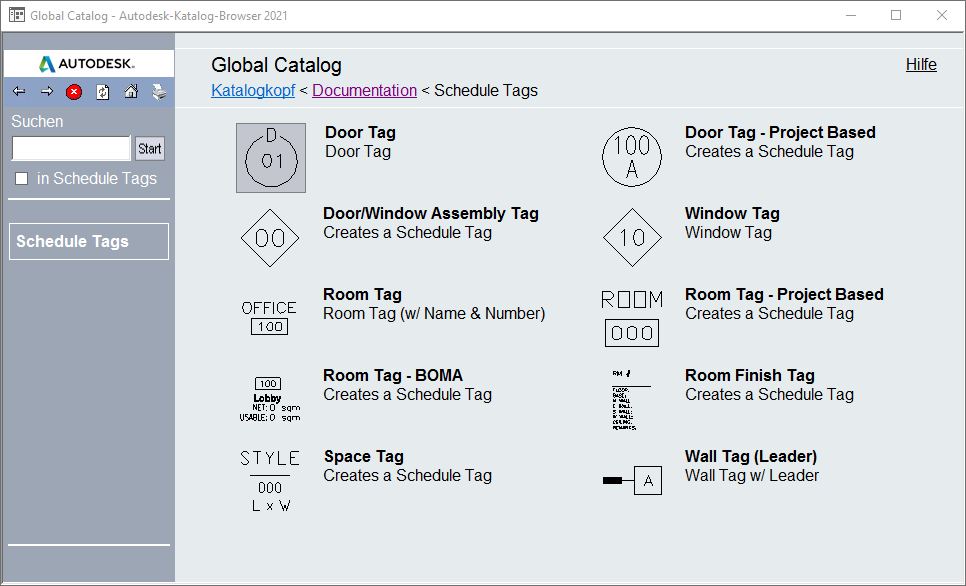This screenshot has width=966, height=586.
Task: Pick the Wall Tag (Leader) symbol icon
Action: point(632,481)
